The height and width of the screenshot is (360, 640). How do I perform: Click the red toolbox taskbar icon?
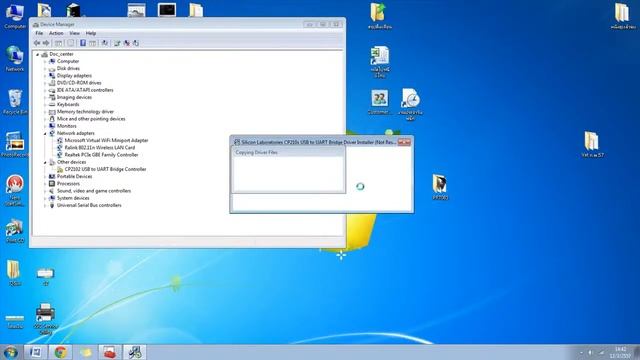point(110,352)
